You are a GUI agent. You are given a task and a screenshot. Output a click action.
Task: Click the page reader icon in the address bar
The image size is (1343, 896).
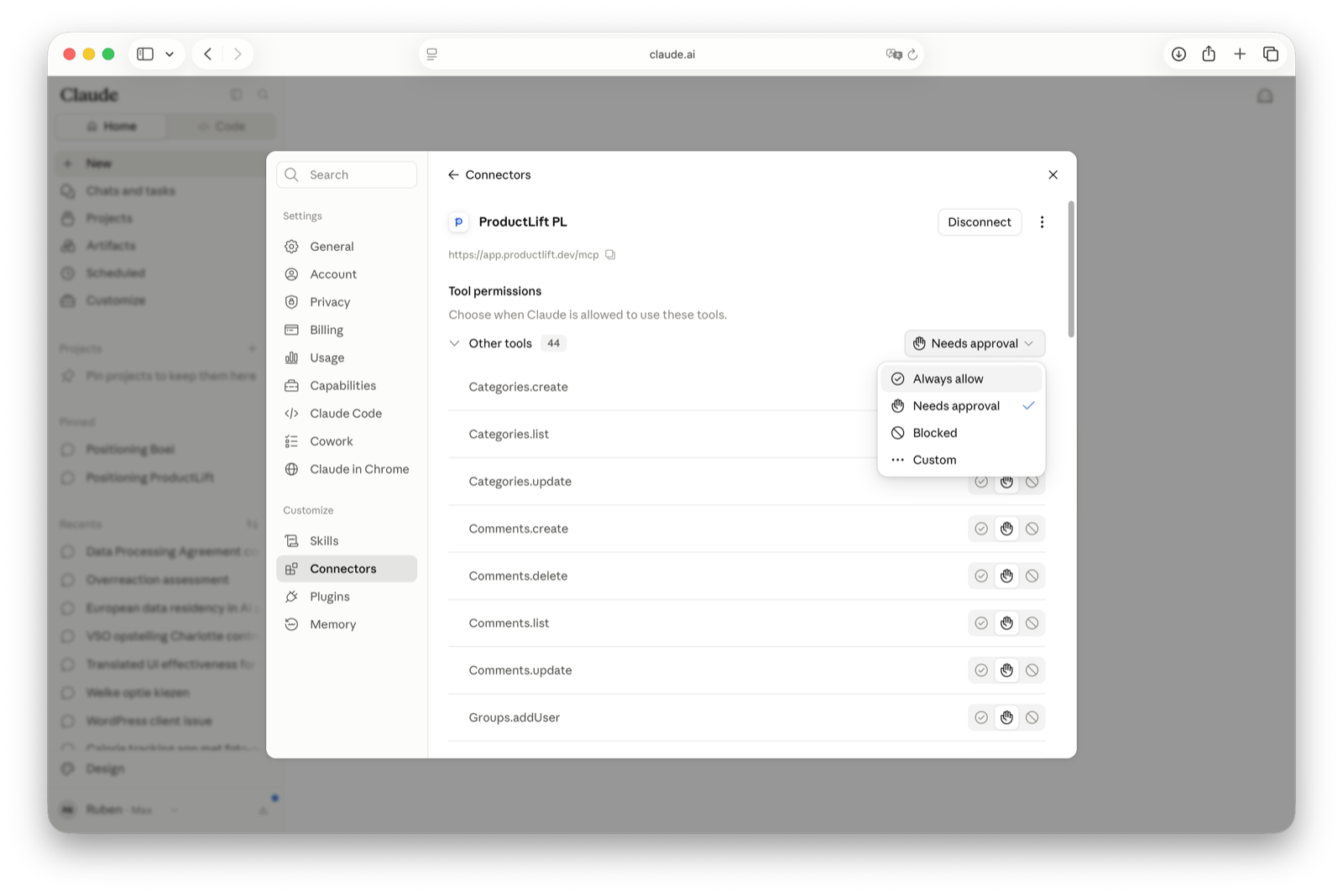tap(431, 55)
